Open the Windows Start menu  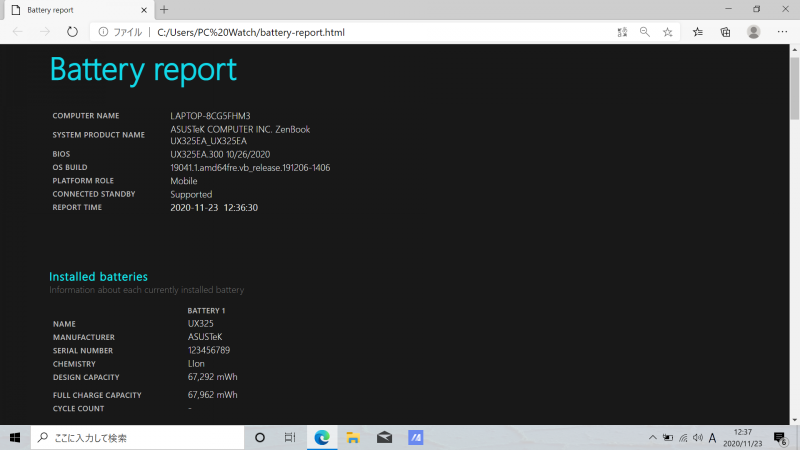point(15,438)
